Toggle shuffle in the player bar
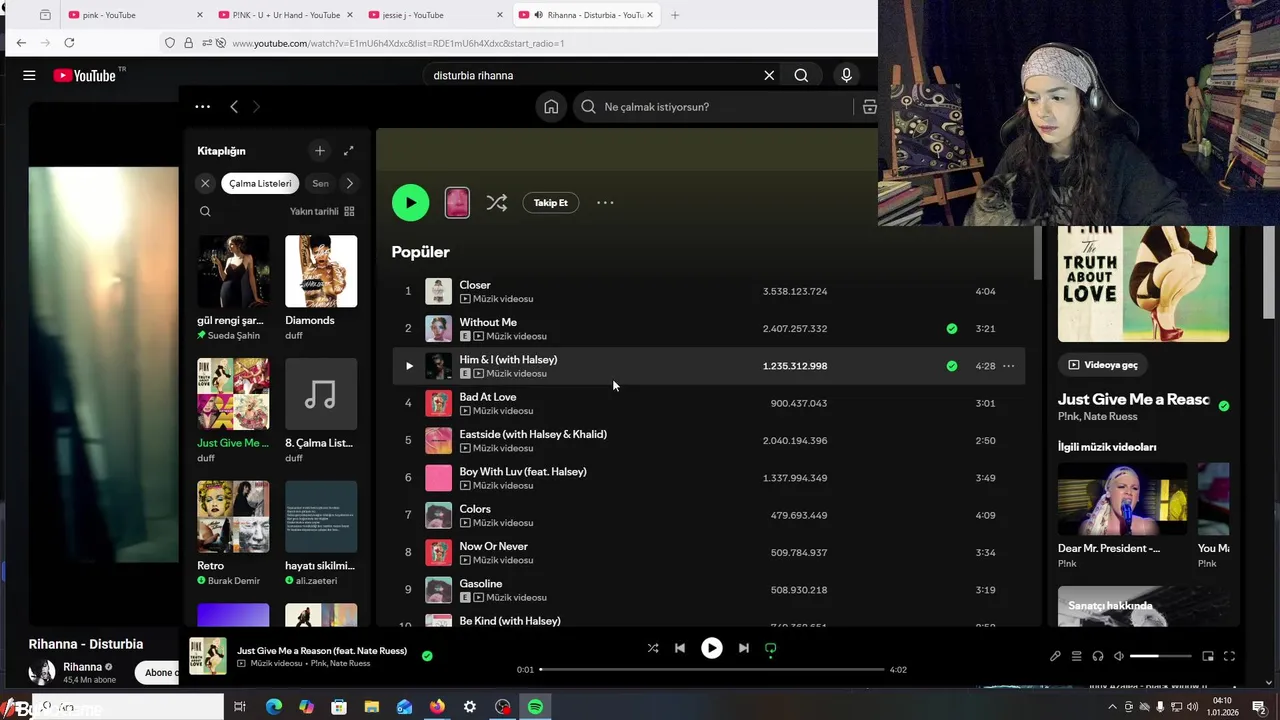The width and height of the screenshot is (1280, 720). click(653, 648)
